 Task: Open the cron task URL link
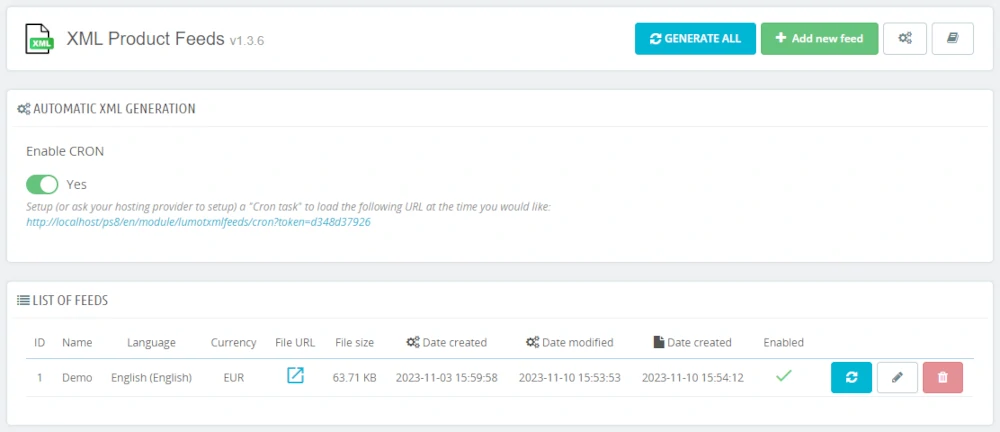coord(198,222)
